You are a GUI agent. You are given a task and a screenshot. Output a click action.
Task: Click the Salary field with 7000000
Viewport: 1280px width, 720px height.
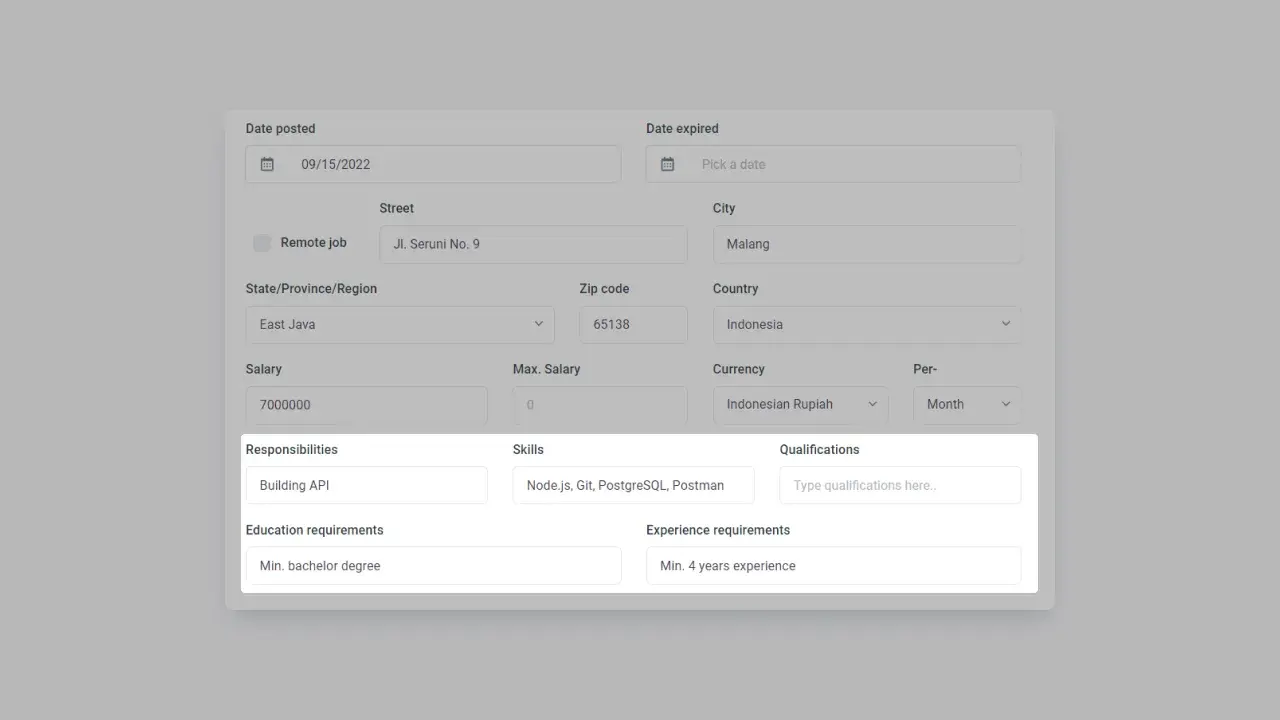tap(366, 405)
